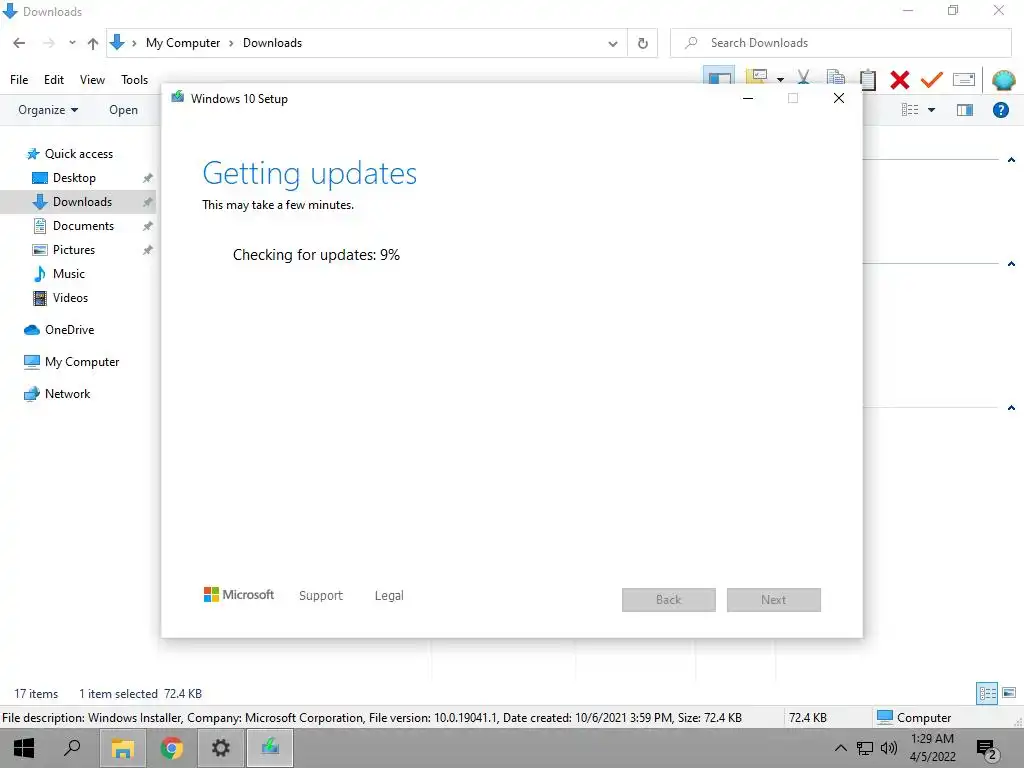Open the Organize dropdown

coord(48,110)
